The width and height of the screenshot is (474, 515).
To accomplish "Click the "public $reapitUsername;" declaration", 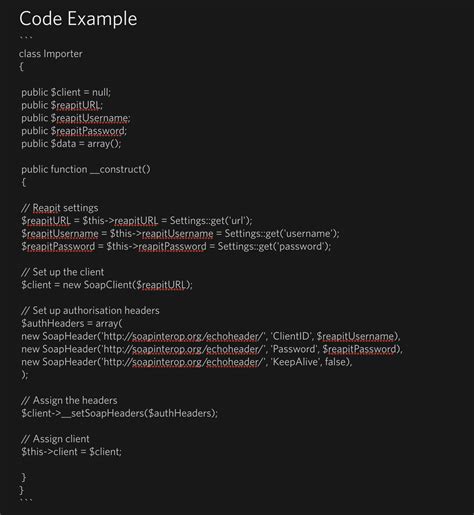I will pos(76,118).
